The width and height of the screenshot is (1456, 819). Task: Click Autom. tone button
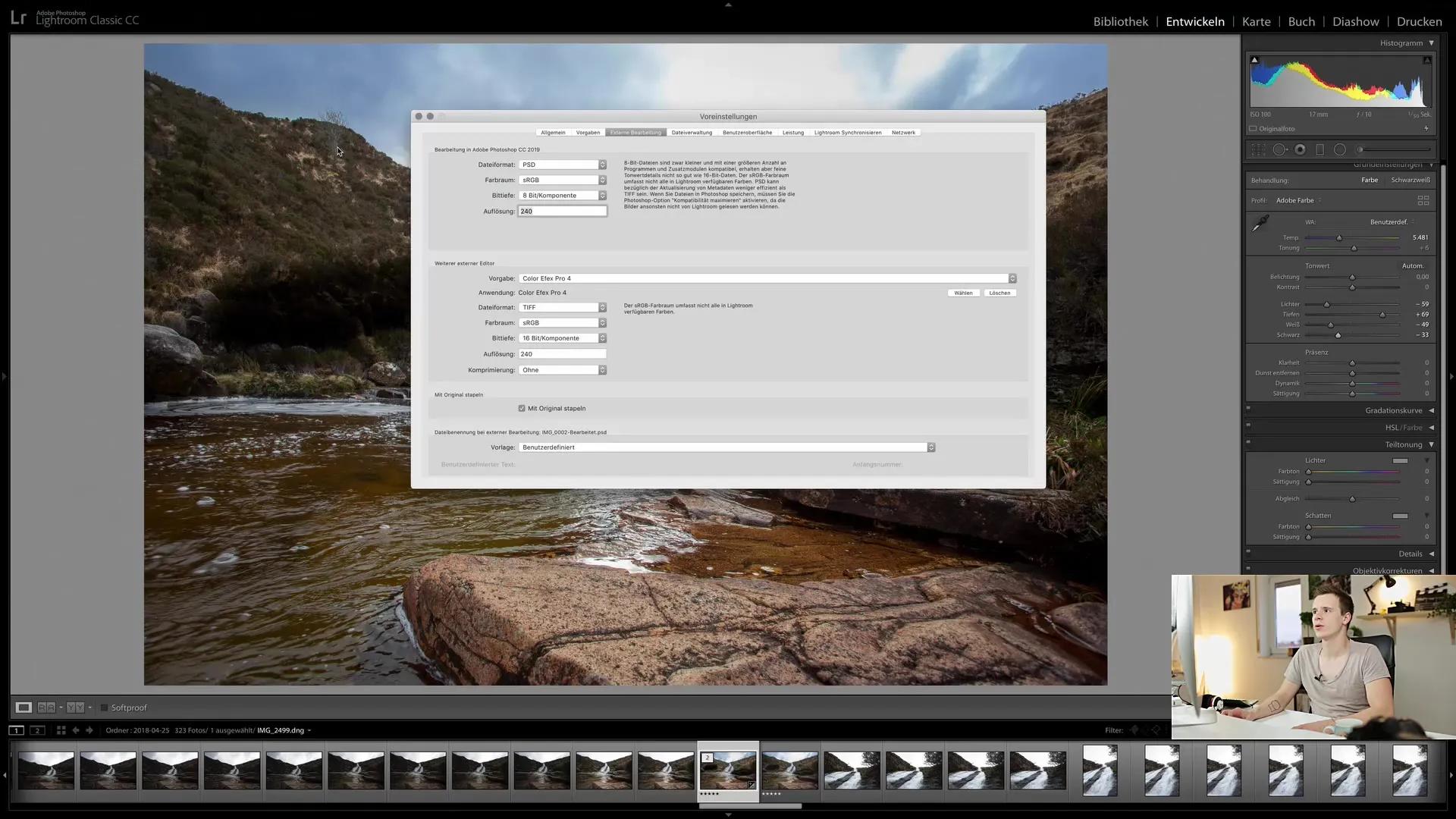1413,266
